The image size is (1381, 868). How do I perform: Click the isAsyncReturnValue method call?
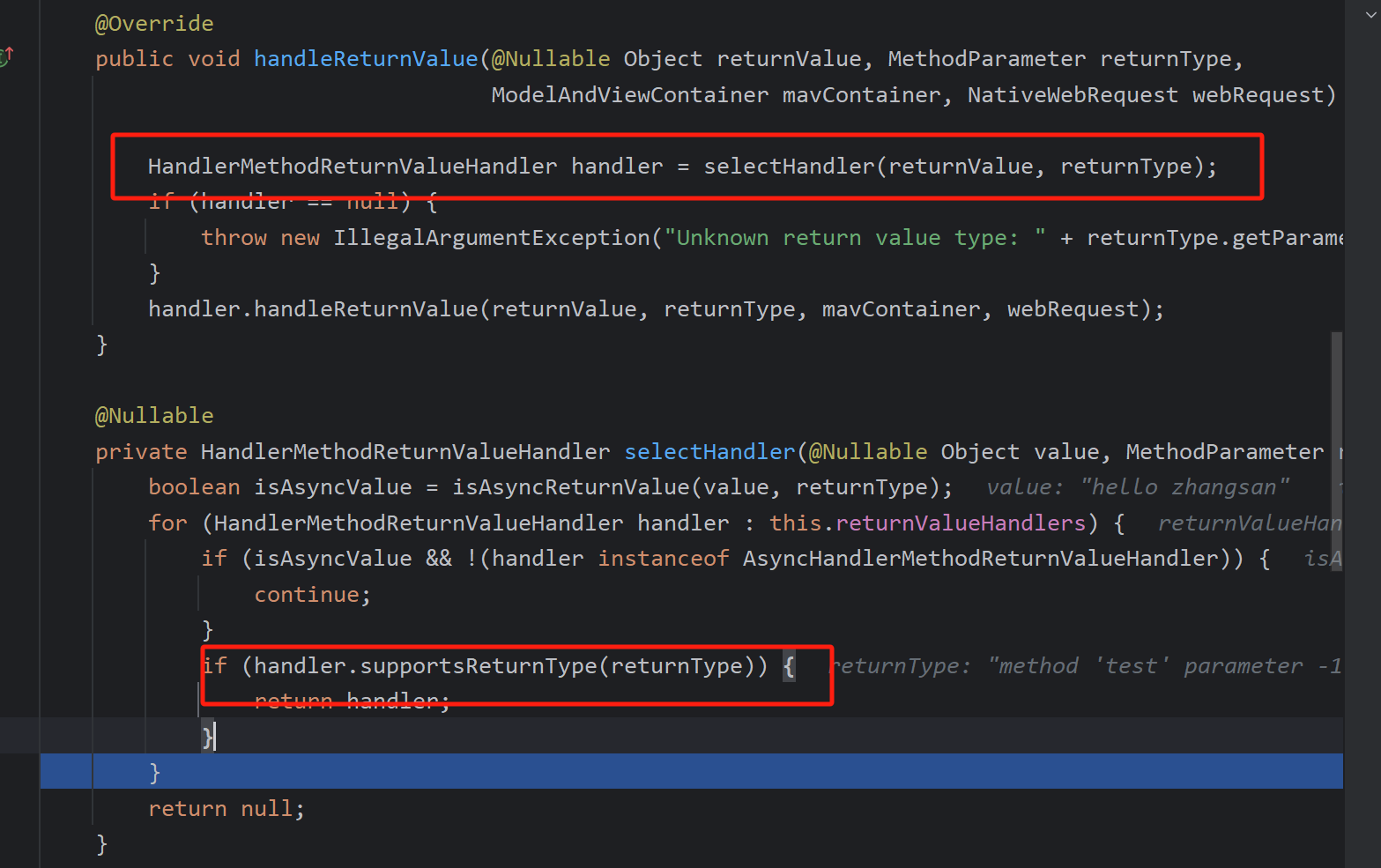[571, 487]
